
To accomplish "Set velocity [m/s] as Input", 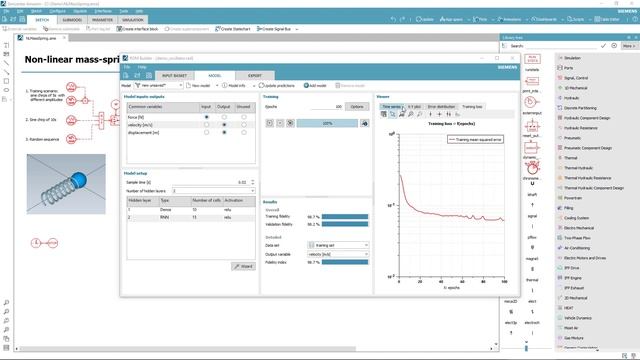I will point(206,125).
